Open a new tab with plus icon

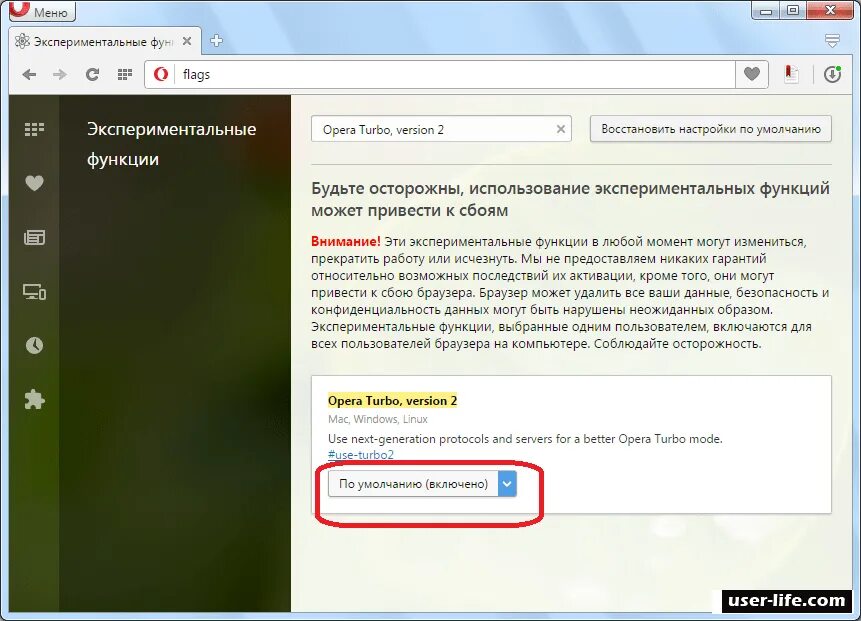(x=216, y=41)
